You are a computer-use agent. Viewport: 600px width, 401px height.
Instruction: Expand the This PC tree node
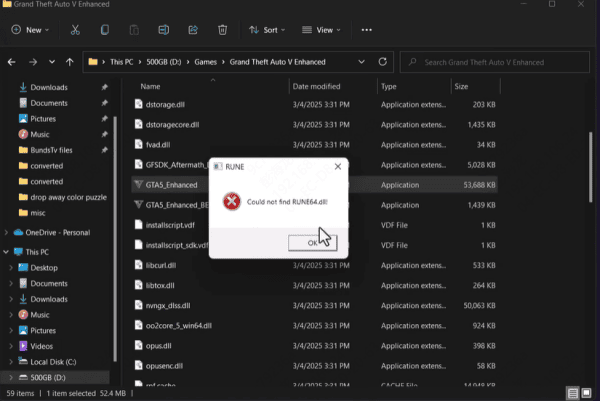(x=8, y=252)
